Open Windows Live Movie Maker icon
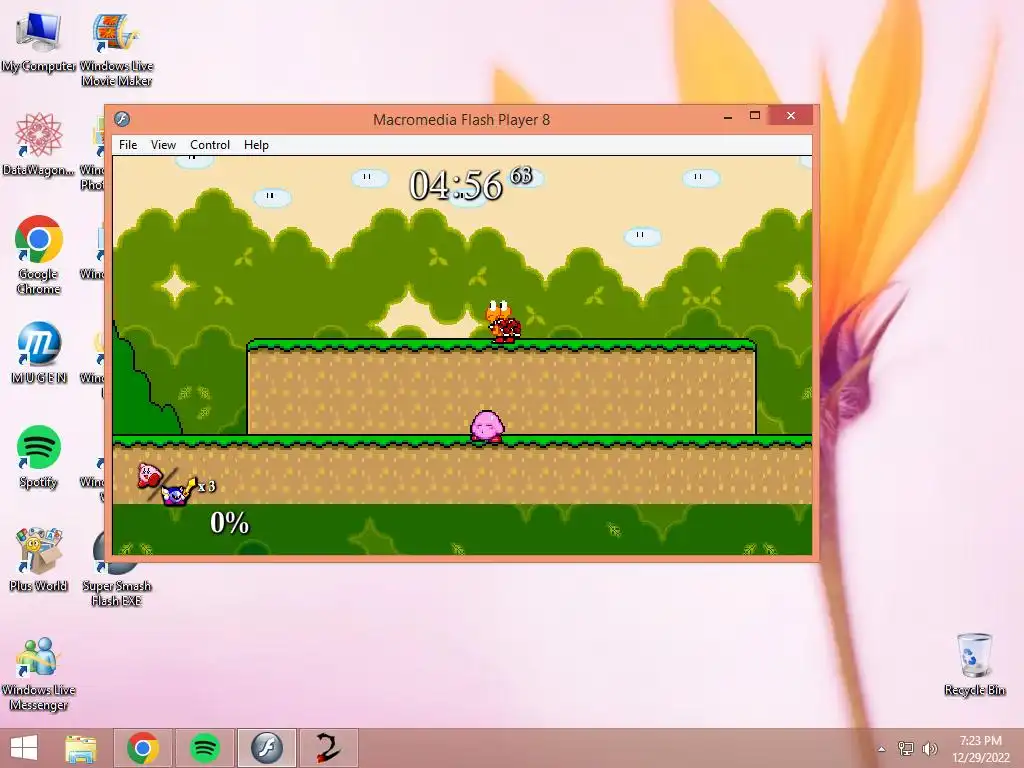The height and width of the screenshot is (768, 1024). coord(116,50)
